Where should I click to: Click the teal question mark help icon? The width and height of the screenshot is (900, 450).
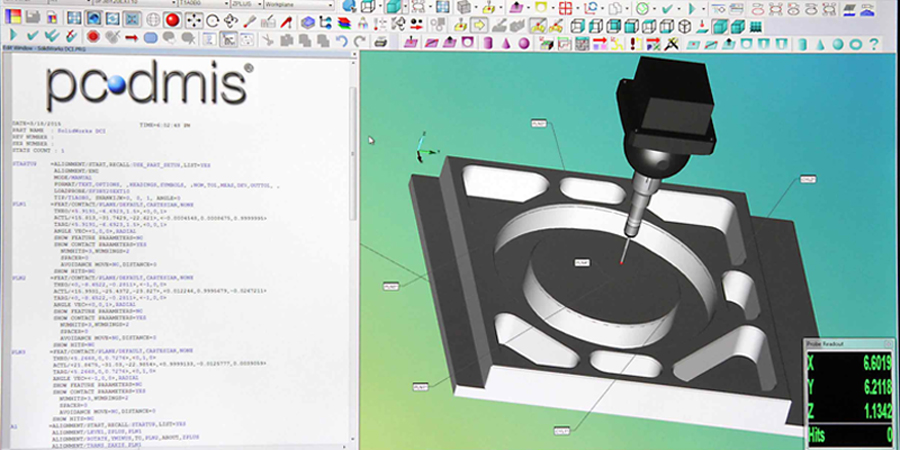click(874, 44)
